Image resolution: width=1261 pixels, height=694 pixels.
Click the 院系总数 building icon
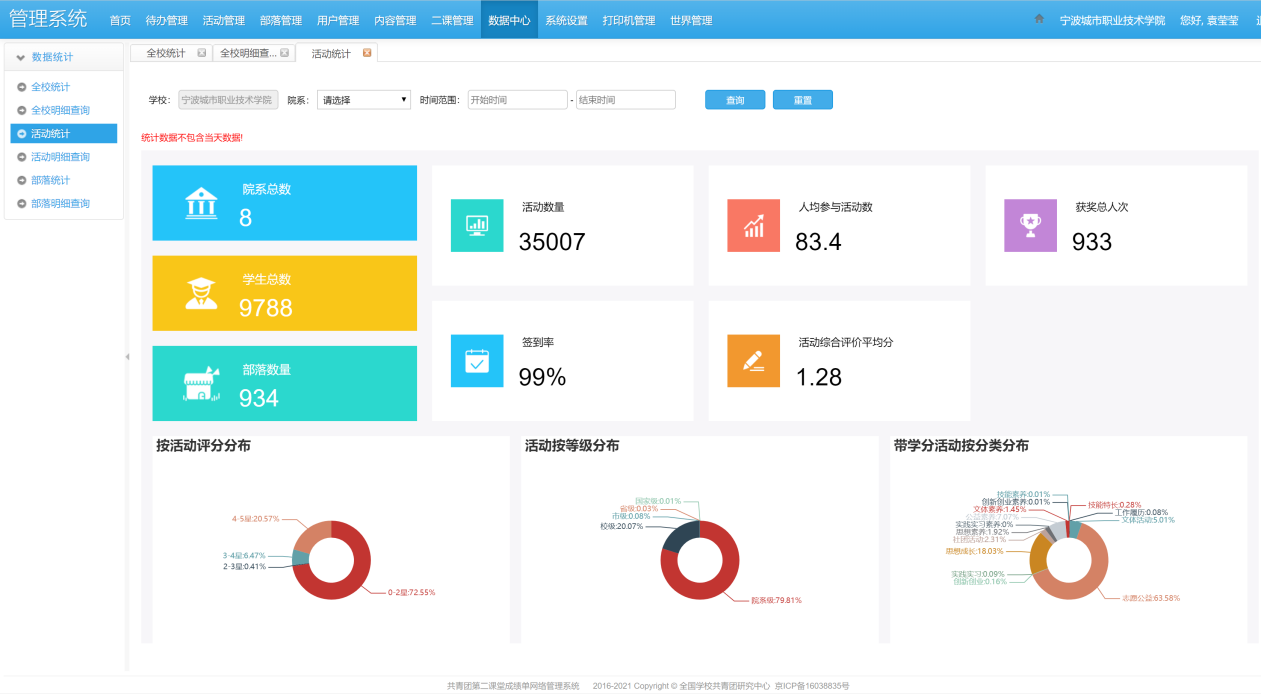(201, 203)
